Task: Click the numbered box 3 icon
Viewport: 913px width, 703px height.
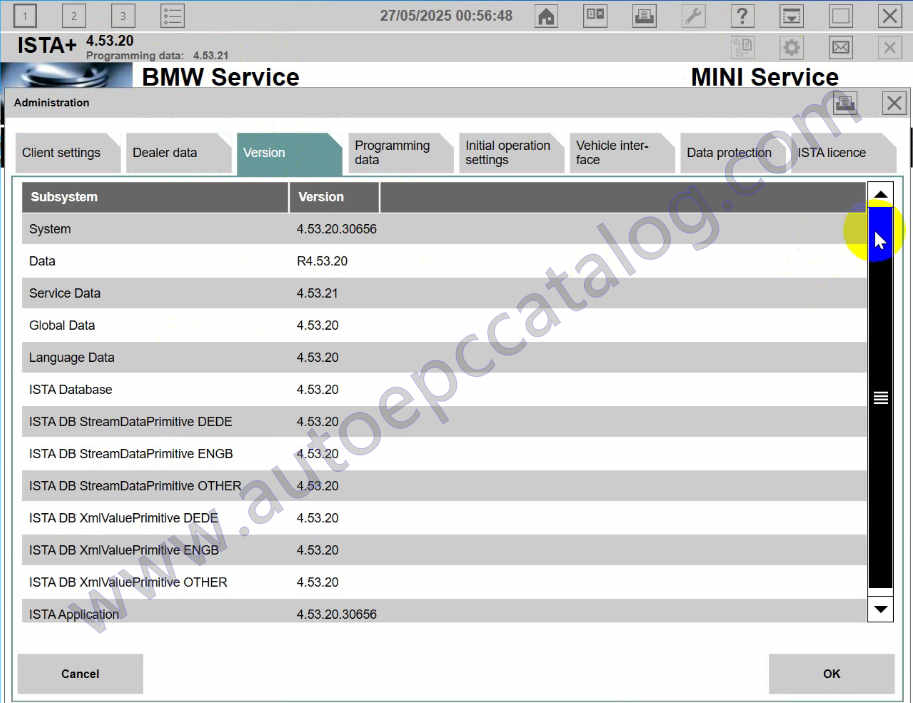Action: (123, 16)
